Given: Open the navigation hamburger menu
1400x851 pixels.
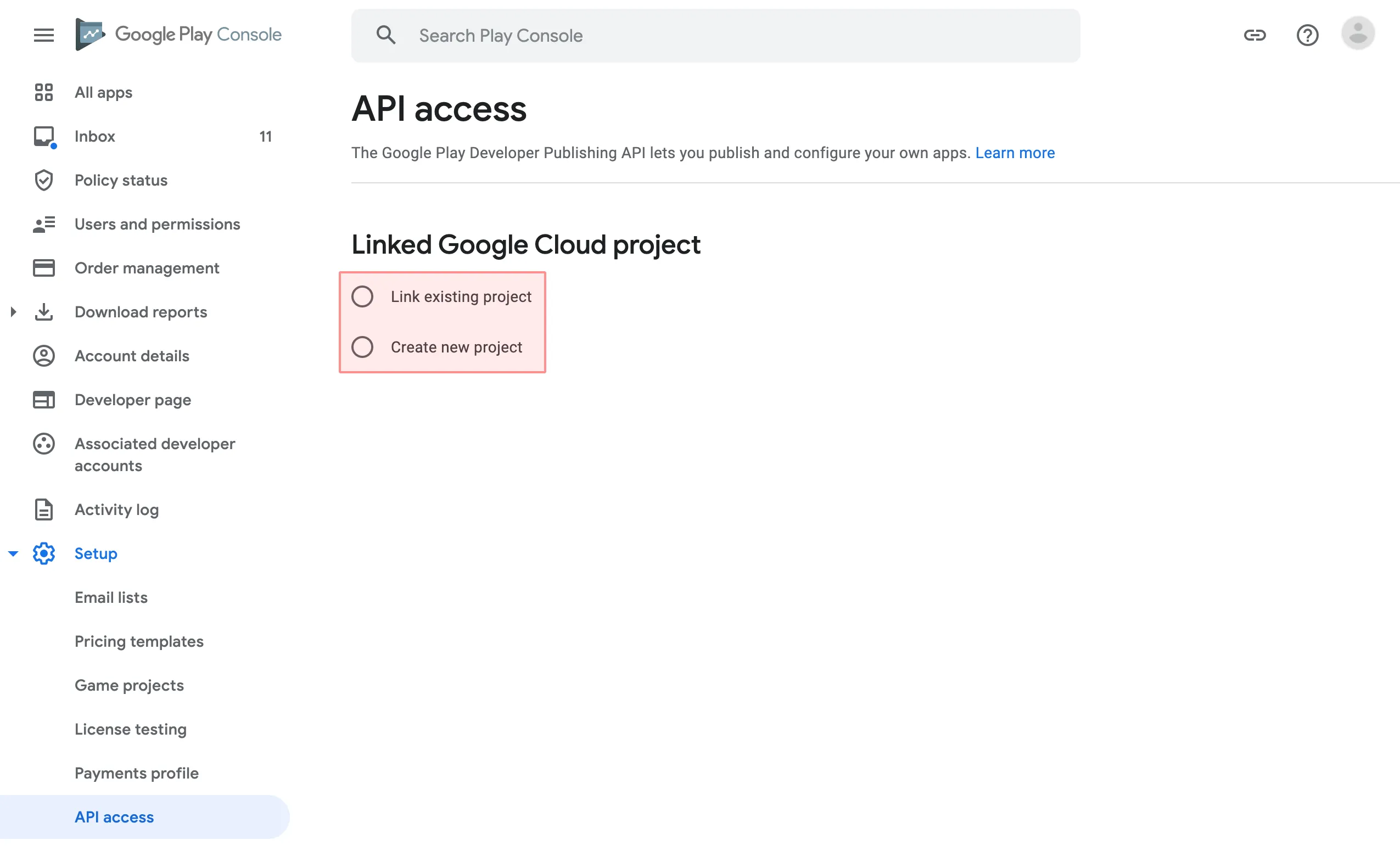Looking at the screenshot, I should point(43,35).
